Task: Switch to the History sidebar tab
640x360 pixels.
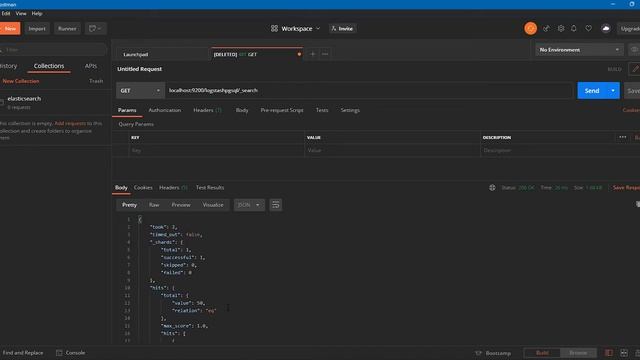Action: (x=9, y=66)
